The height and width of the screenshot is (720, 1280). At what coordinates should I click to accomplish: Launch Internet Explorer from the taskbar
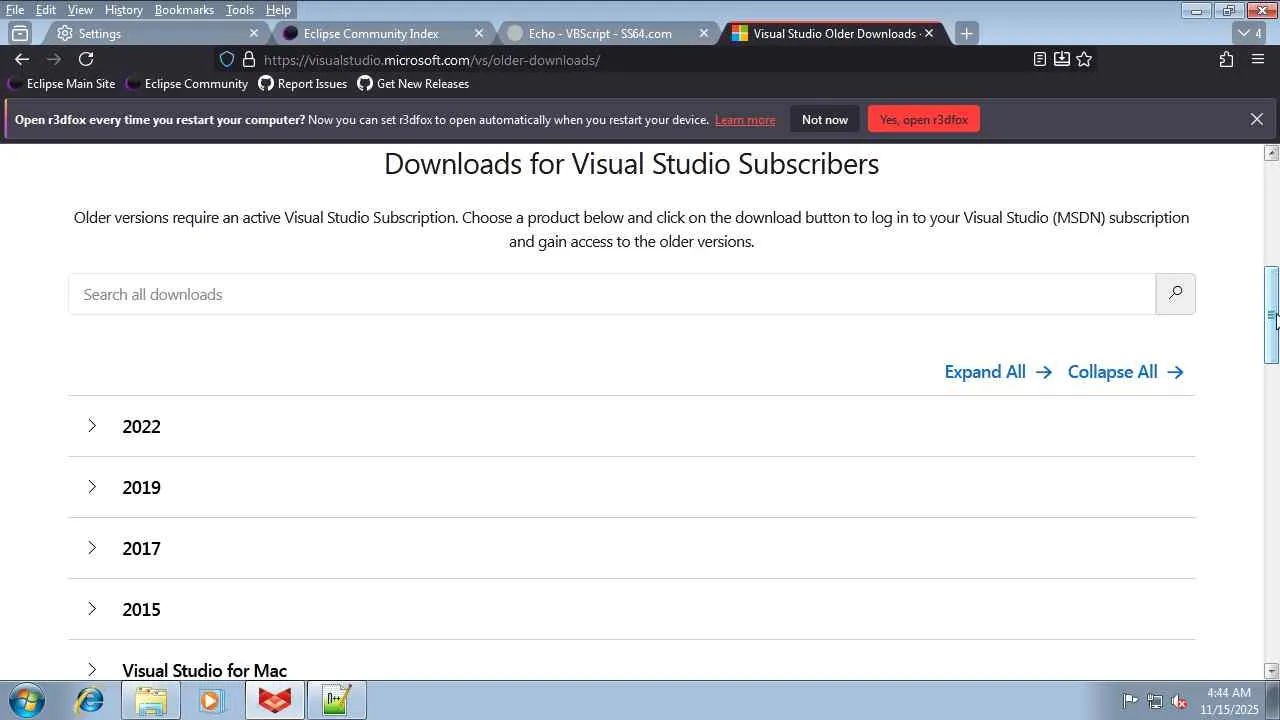point(90,700)
